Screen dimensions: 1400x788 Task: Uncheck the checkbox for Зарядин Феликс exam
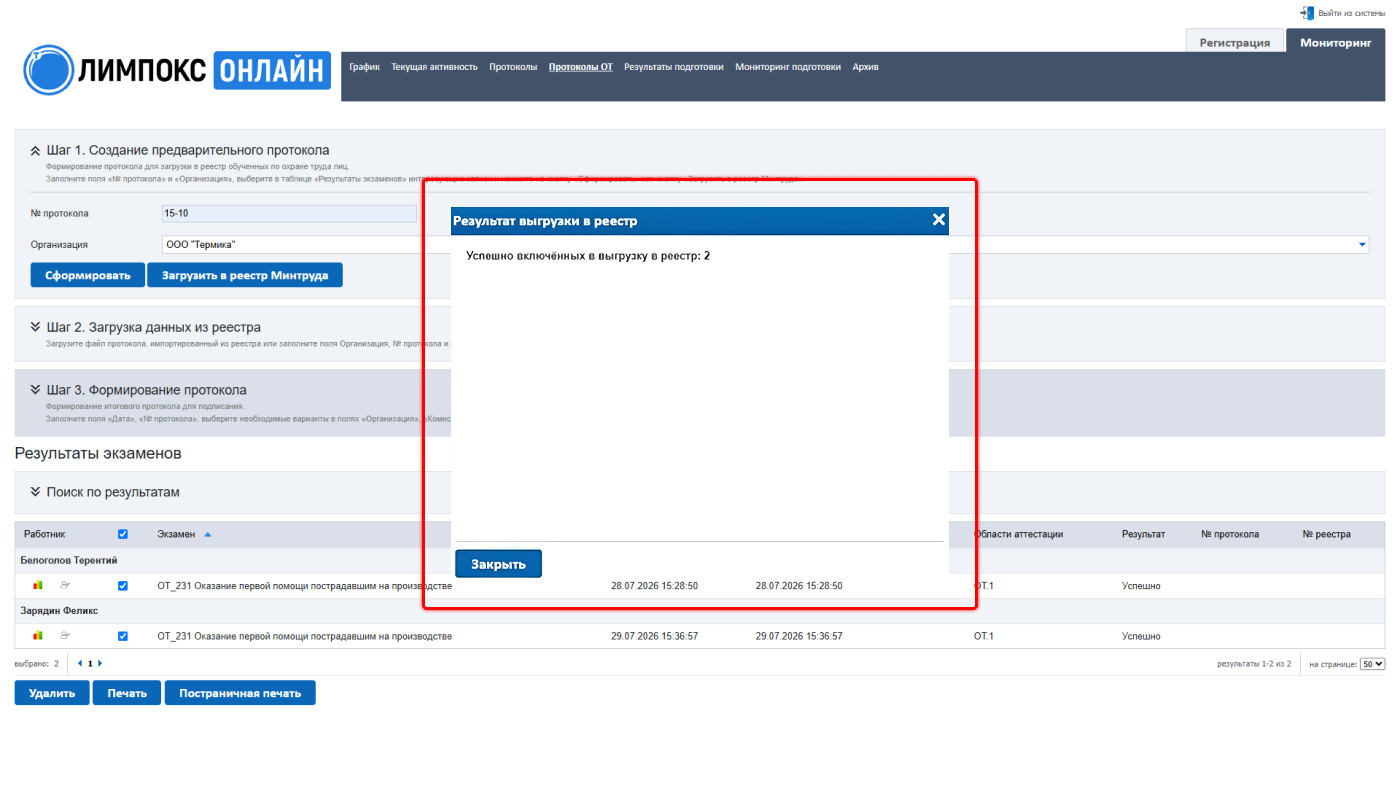coord(123,636)
